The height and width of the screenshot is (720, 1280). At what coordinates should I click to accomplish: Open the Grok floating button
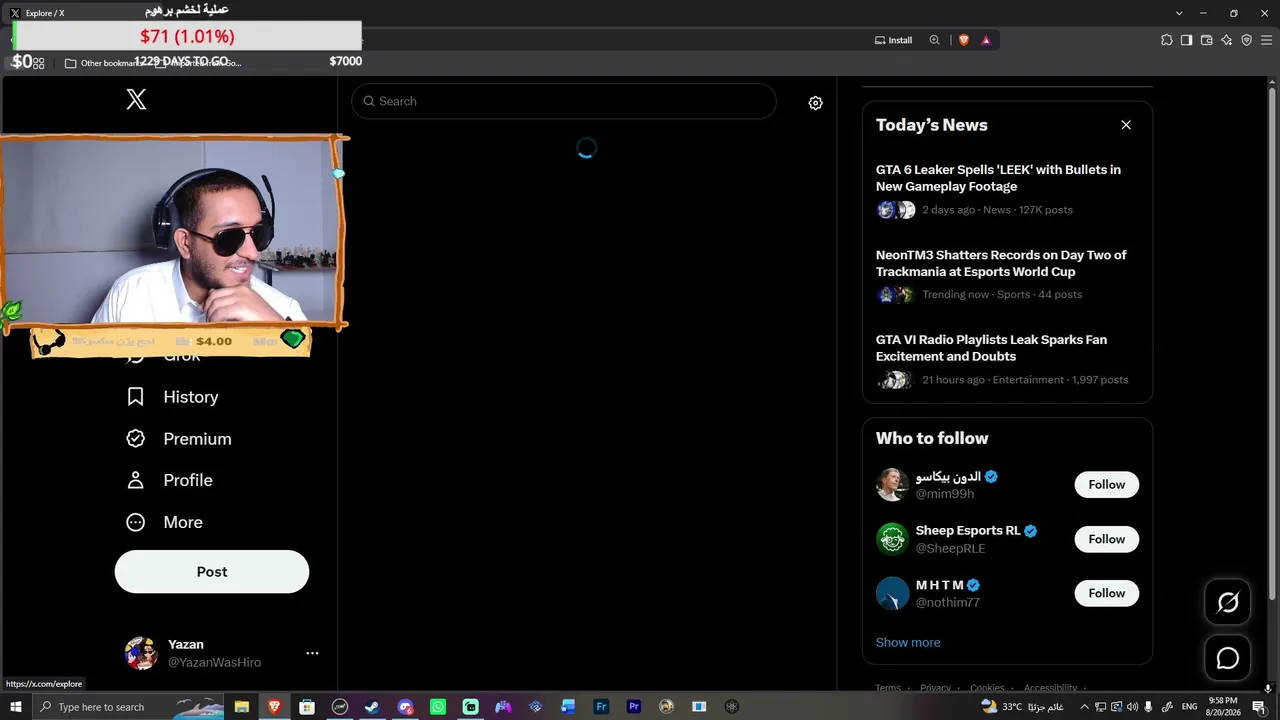pyautogui.click(x=1228, y=602)
